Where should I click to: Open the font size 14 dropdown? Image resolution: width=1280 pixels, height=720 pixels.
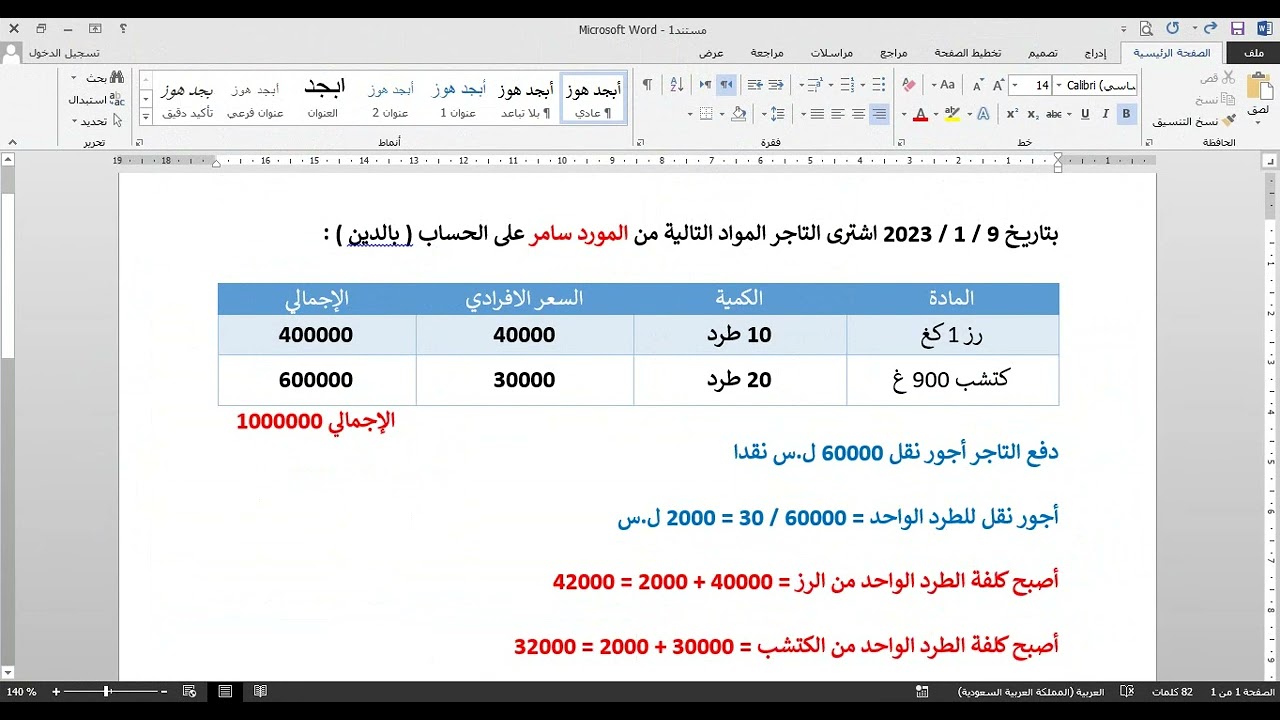pyautogui.click(x=1015, y=85)
